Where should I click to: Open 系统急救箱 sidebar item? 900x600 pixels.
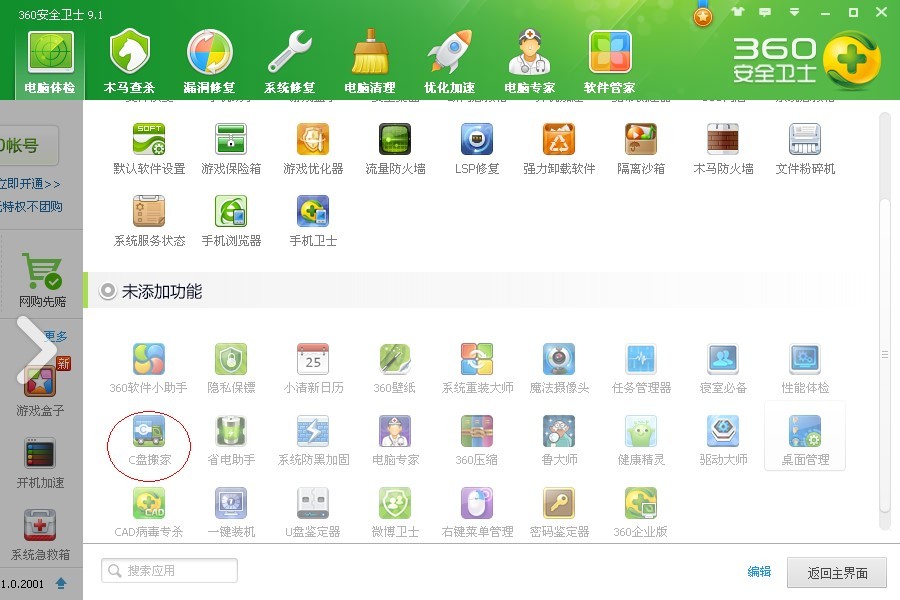tap(40, 535)
